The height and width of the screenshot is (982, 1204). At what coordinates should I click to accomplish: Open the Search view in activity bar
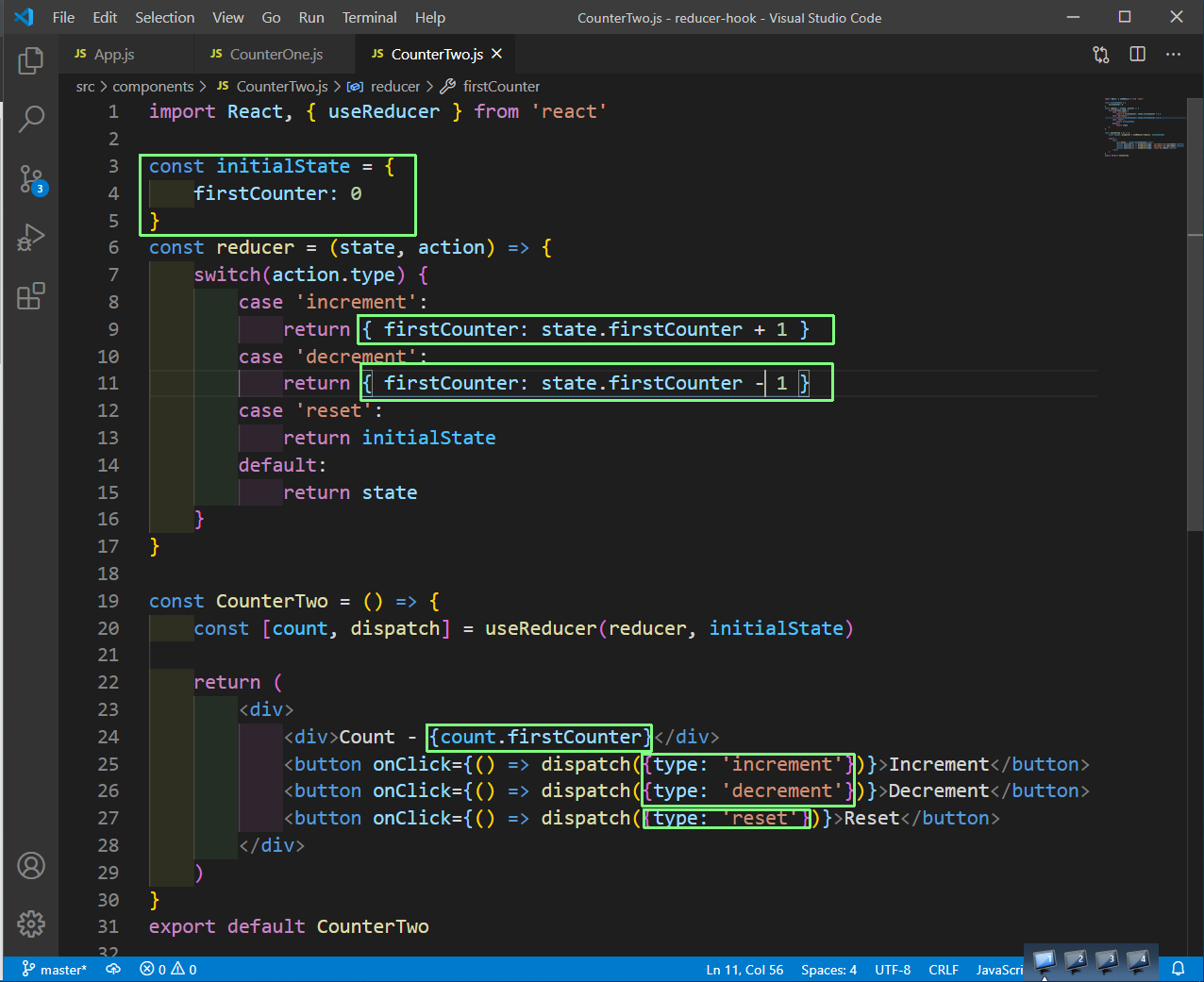click(x=31, y=119)
